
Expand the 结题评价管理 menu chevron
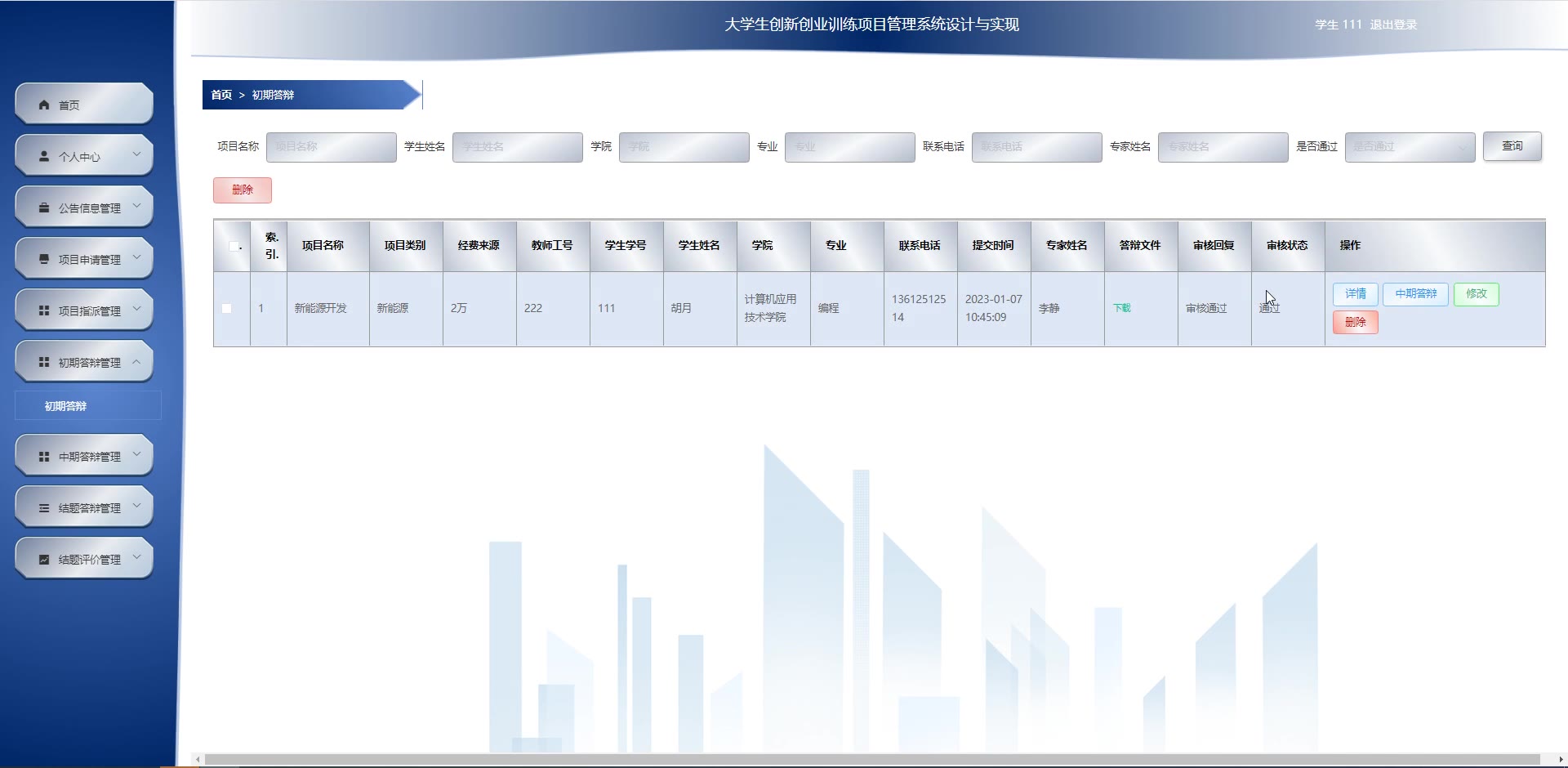(x=136, y=556)
